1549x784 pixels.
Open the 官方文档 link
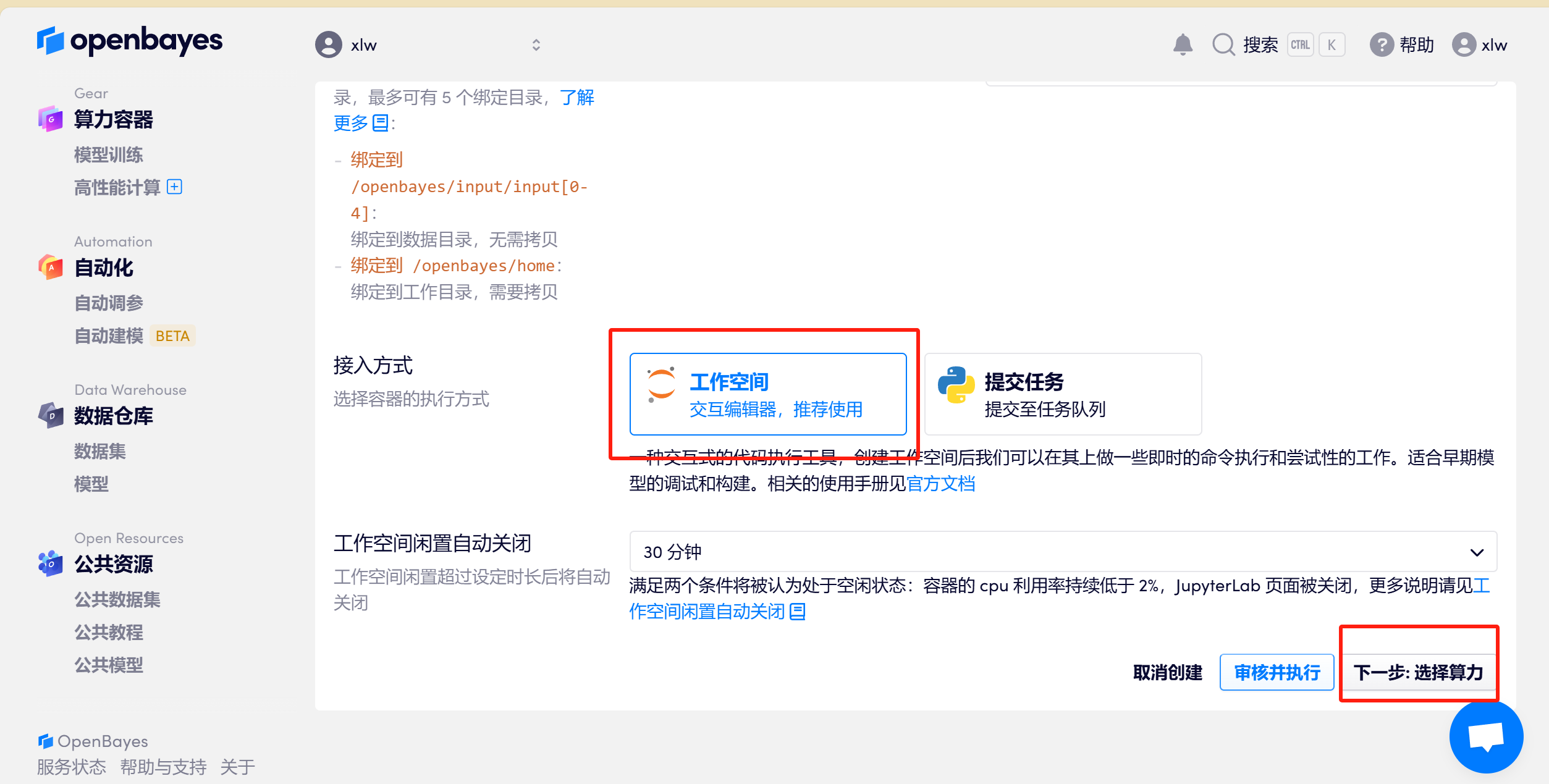[940, 484]
